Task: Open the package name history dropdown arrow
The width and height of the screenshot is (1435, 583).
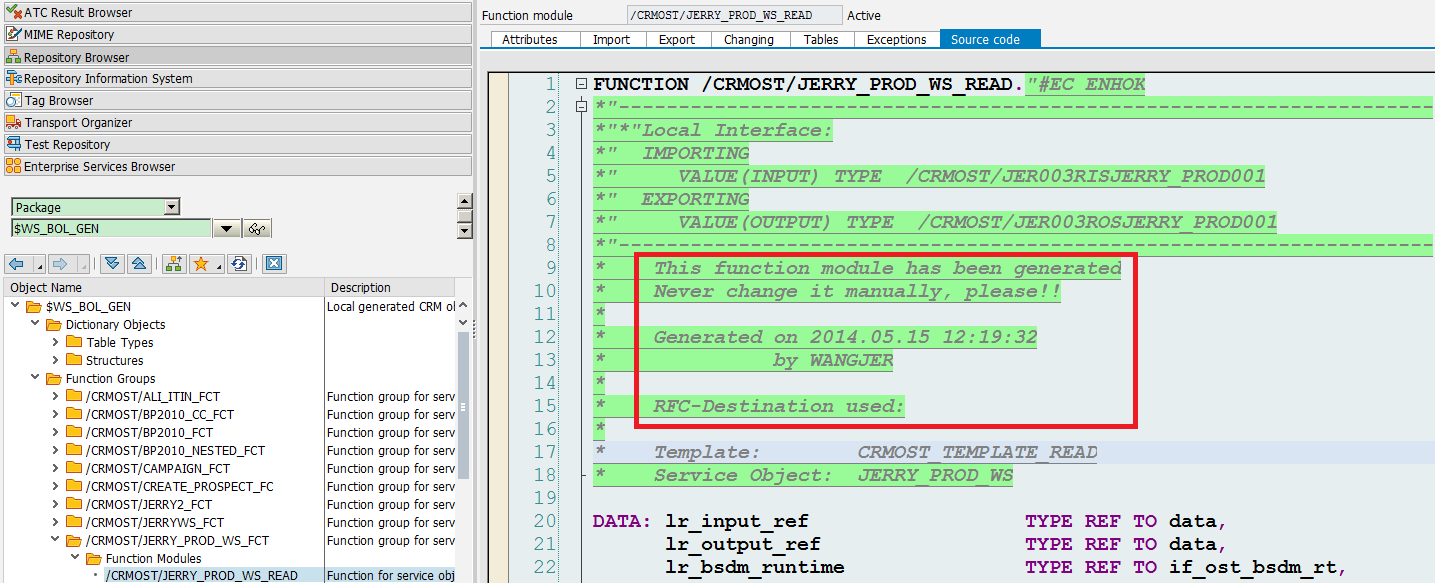Action: [227, 229]
